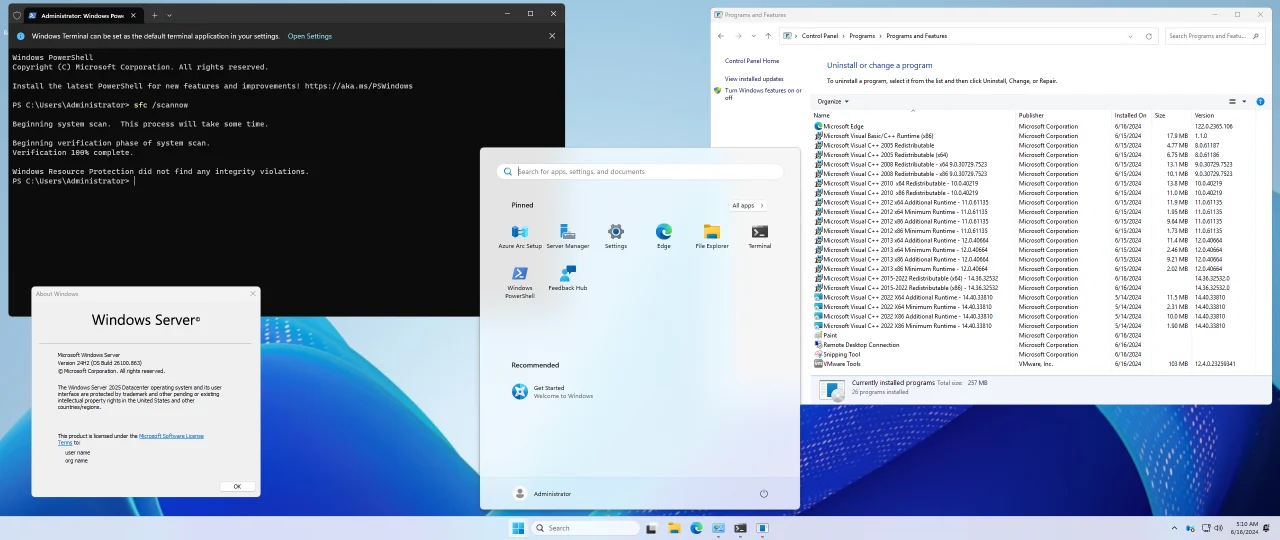Sort programs by the Installed On column
This screenshot has width=1280, height=540.
click(1132, 115)
